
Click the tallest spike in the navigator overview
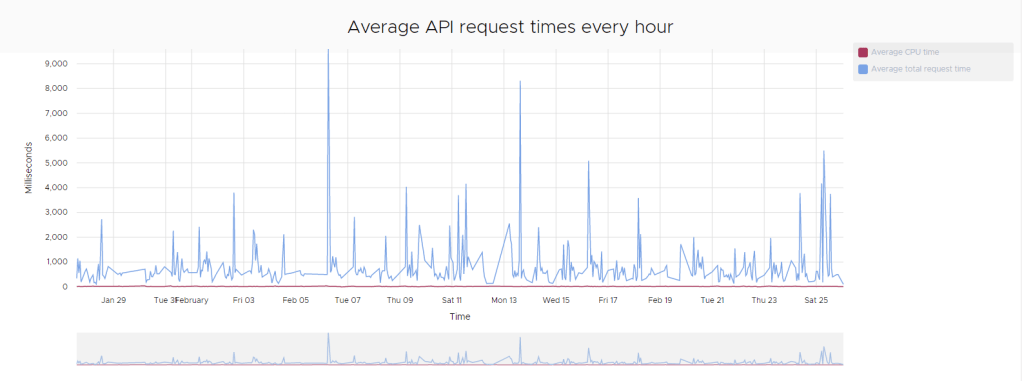tap(328, 335)
